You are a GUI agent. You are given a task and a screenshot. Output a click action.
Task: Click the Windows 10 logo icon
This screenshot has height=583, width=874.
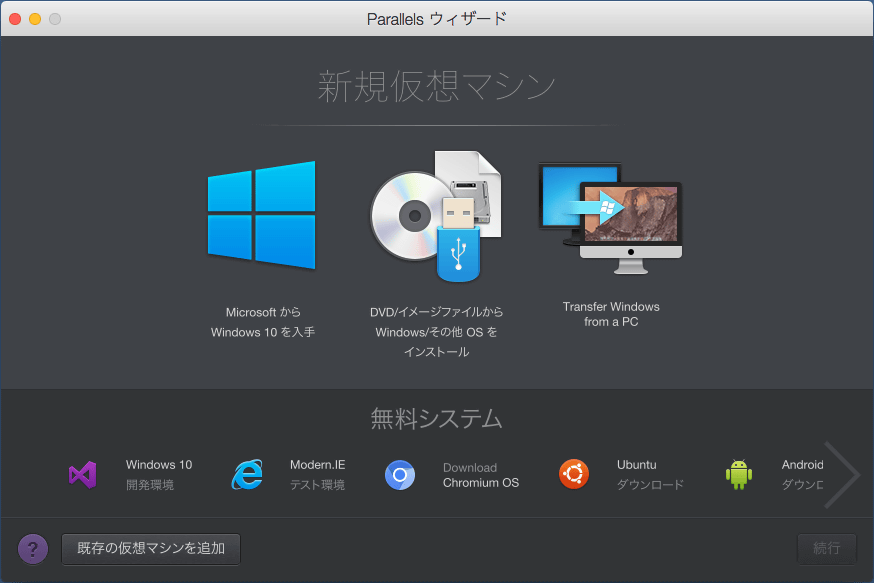click(x=261, y=215)
